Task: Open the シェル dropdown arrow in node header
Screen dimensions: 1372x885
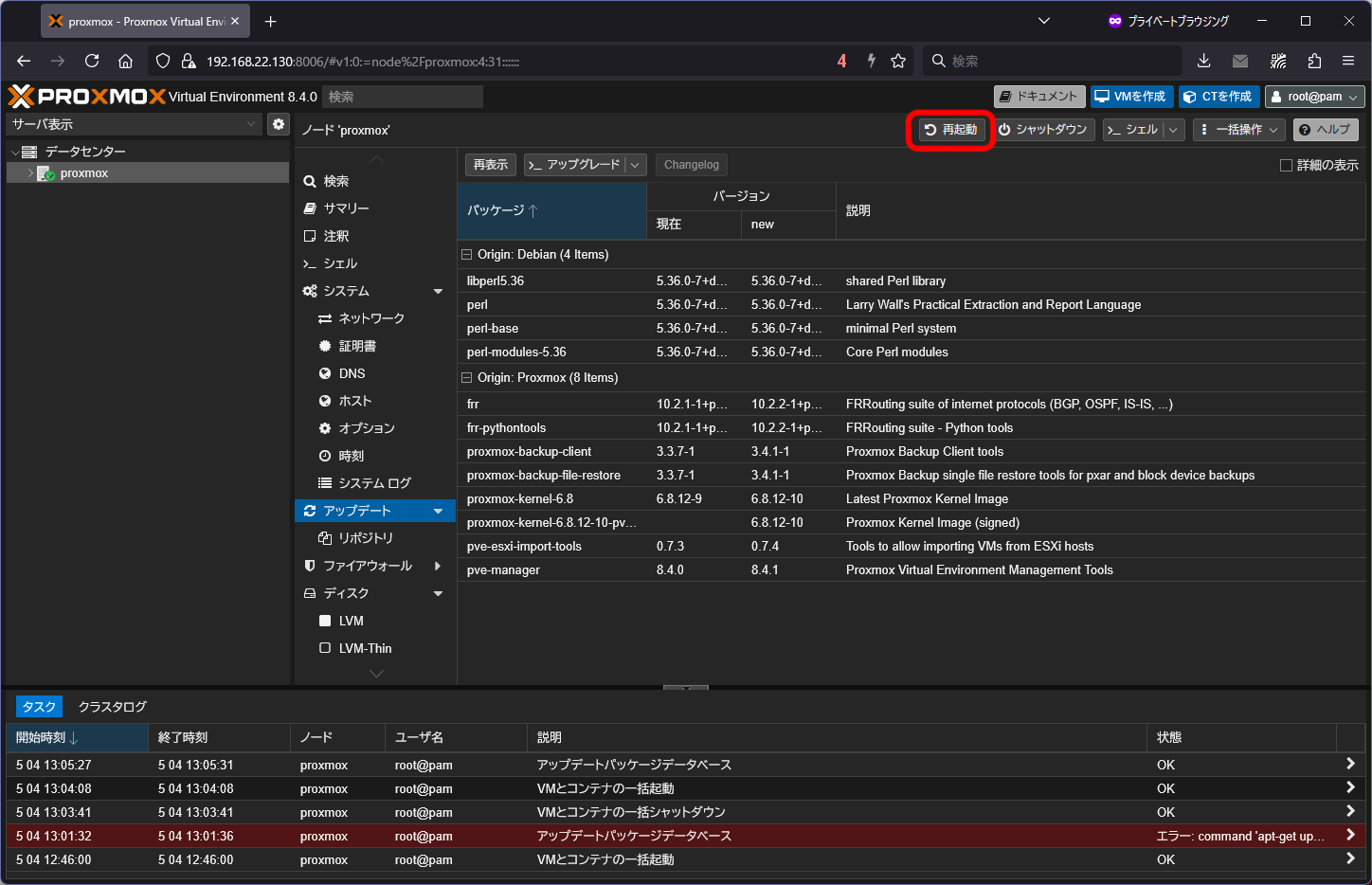Action: (1174, 130)
